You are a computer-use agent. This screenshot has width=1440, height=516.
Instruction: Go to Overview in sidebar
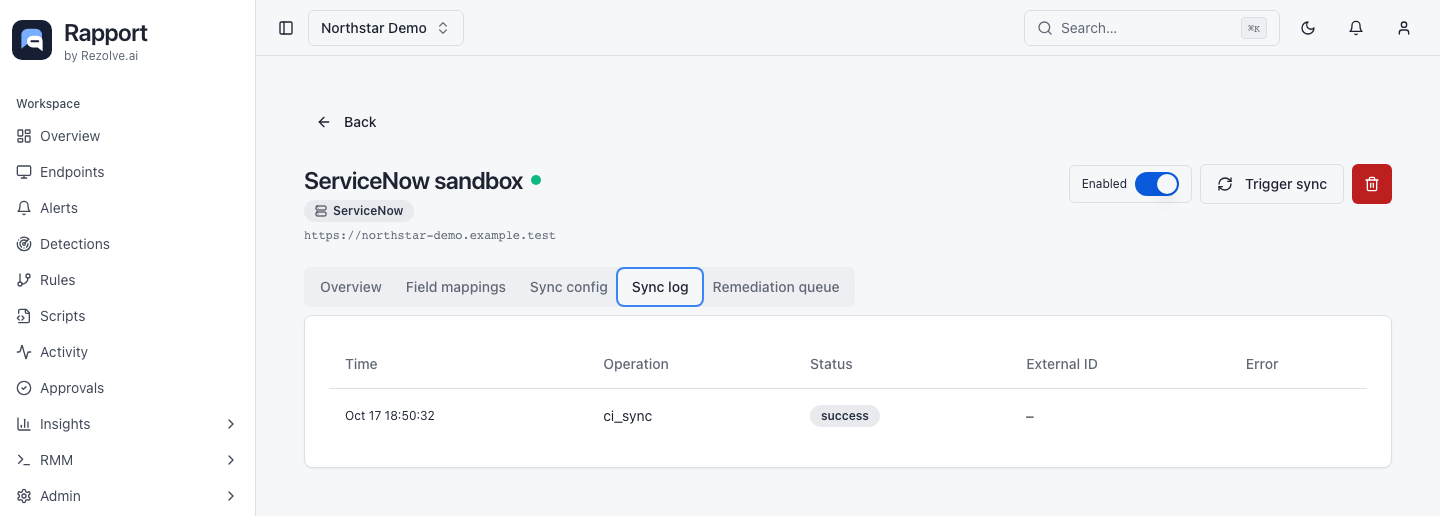point(128,136)
